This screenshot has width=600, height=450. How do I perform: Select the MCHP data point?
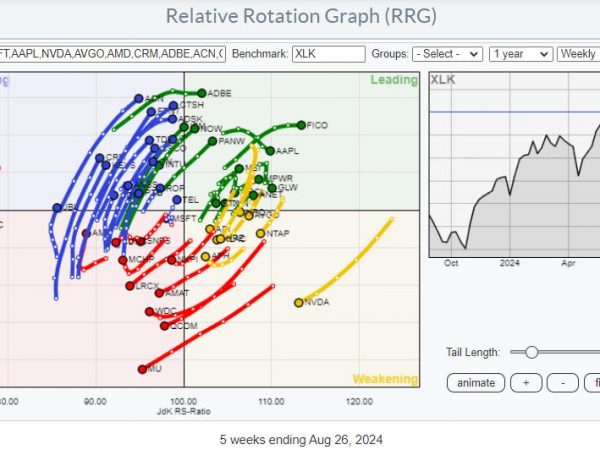pyautogui.click(x=122, y=260)
